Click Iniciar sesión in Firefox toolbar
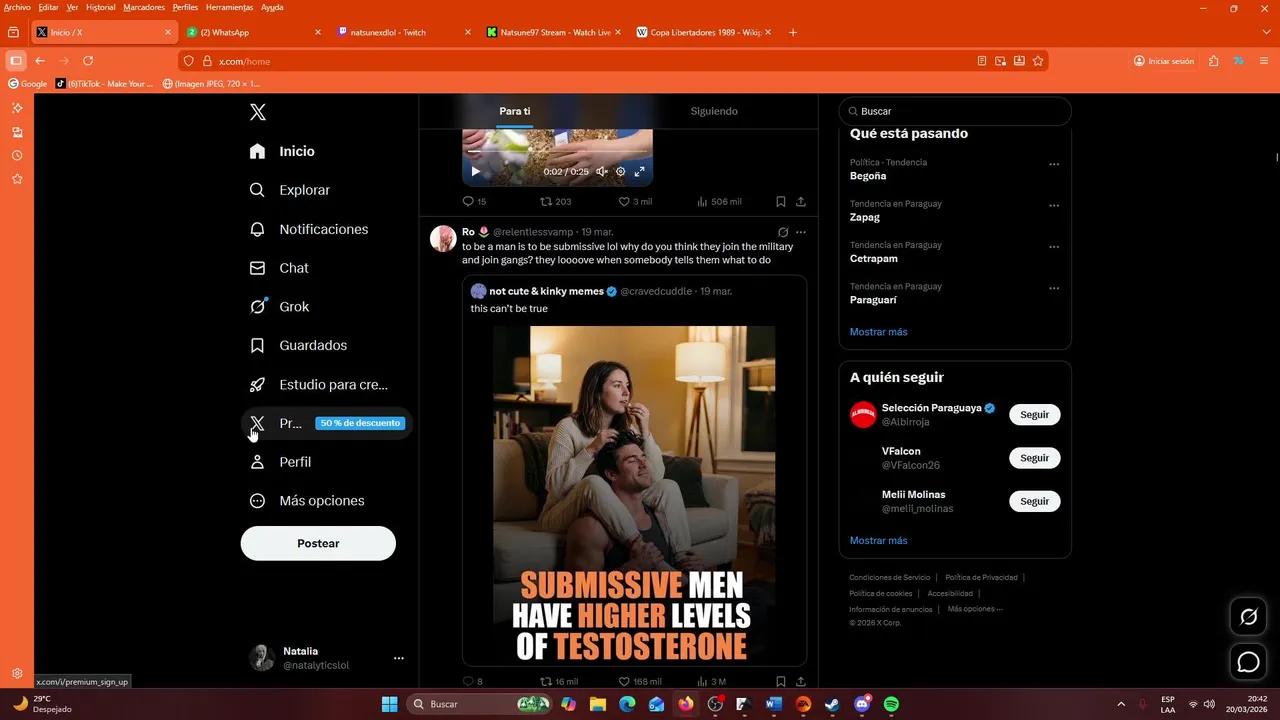 coord(1164,61)
